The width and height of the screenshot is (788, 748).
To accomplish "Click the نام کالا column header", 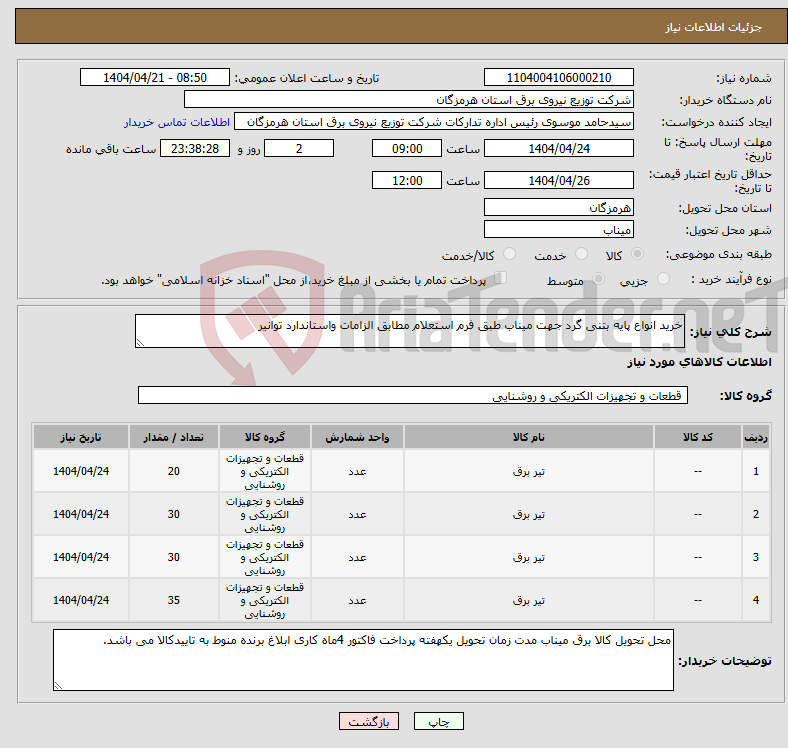I will tap(529, 437).
